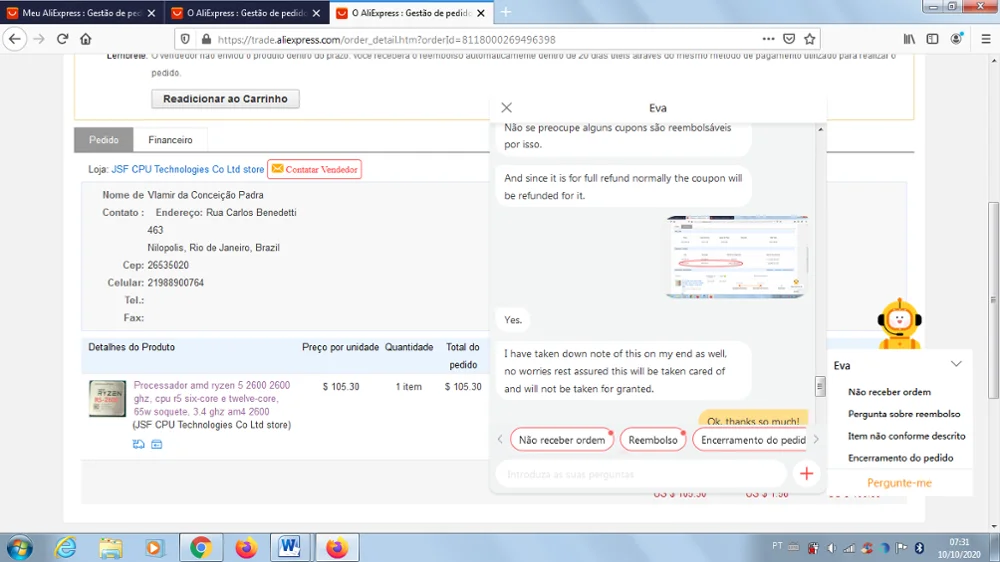The image size is (1000, 562).
Task: Click 'Contatar Vendedor' button
Action: tap(314, 169)
